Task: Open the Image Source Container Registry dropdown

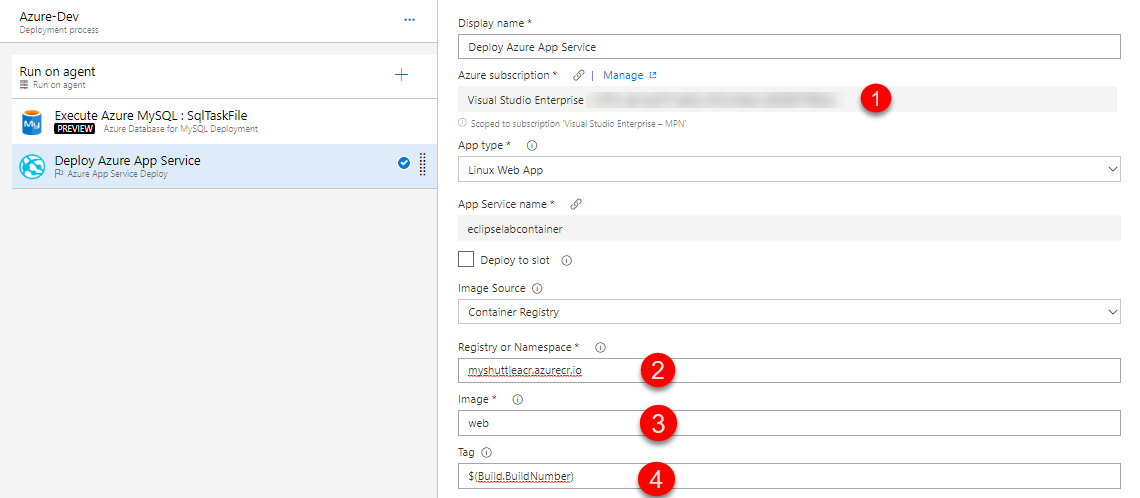Action: pyautogui.click(x=789, y=312)
